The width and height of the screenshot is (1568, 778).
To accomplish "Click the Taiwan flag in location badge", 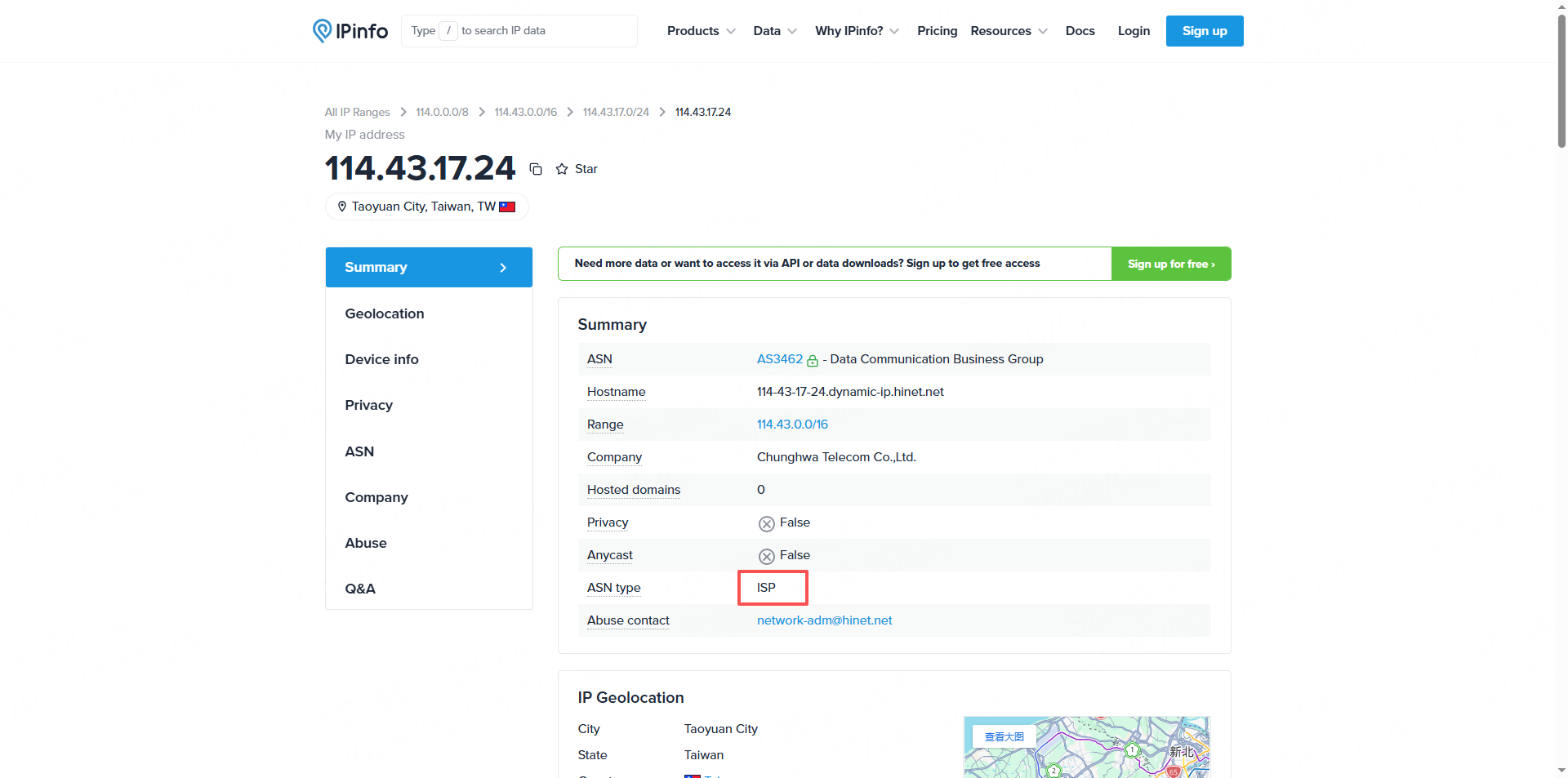I will point(507,207).
